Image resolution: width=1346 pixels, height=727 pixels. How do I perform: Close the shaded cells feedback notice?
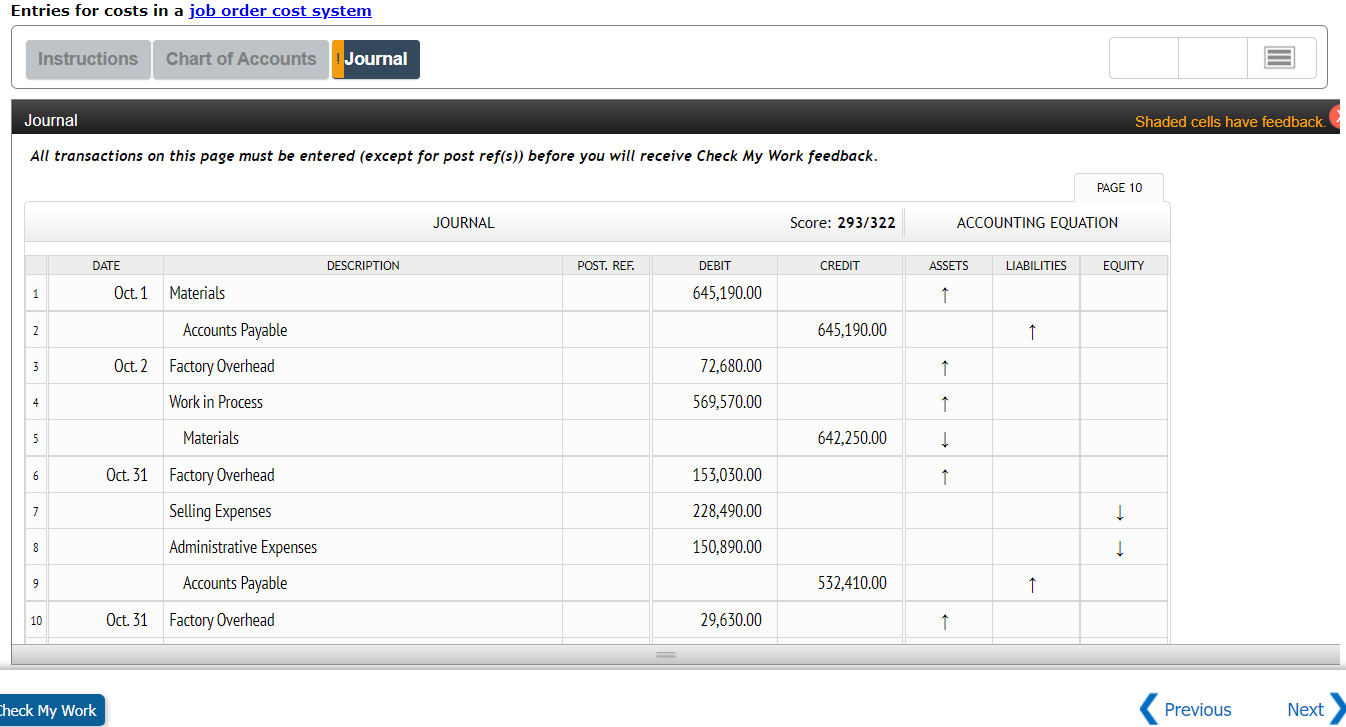click(x=1338, y=116)
